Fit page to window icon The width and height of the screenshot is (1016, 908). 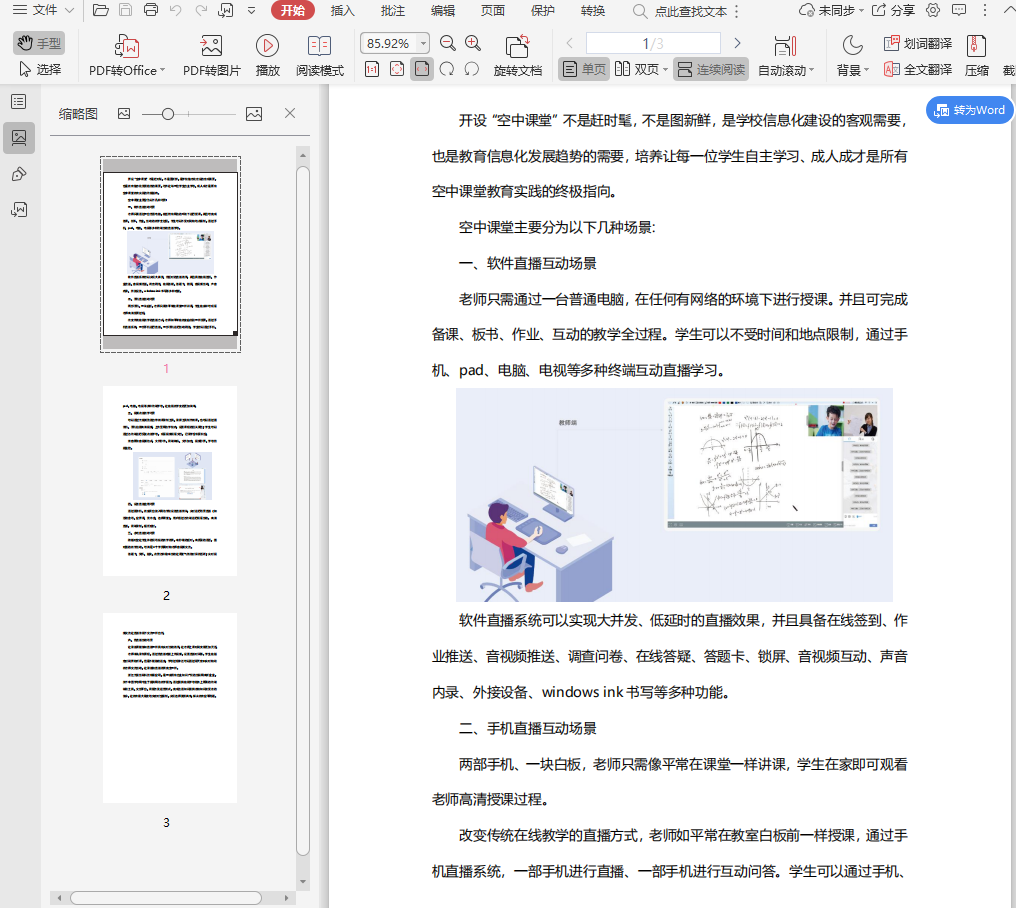pos(397,69)
